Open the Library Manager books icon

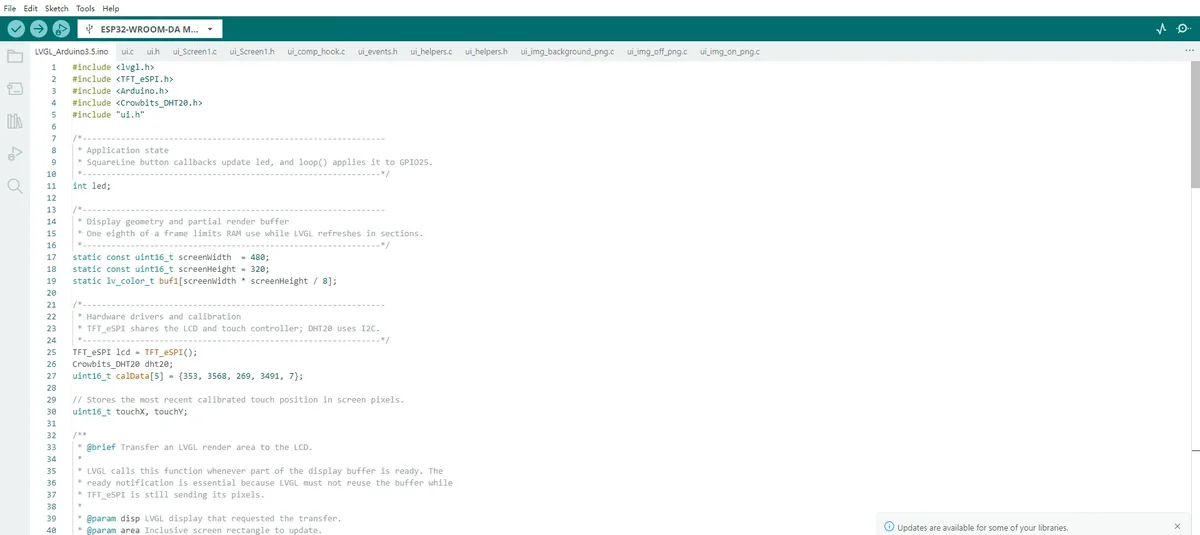(x=14, y=121)
